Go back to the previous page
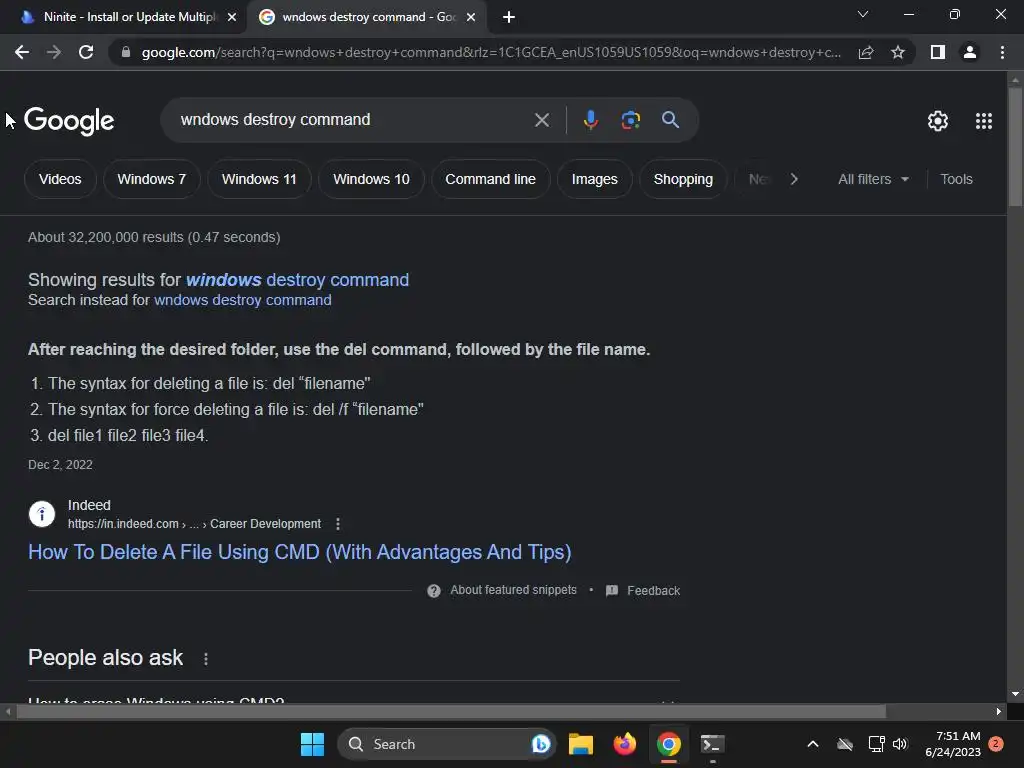The height and width of the screenshot is (768, 1024). [22, 52]
